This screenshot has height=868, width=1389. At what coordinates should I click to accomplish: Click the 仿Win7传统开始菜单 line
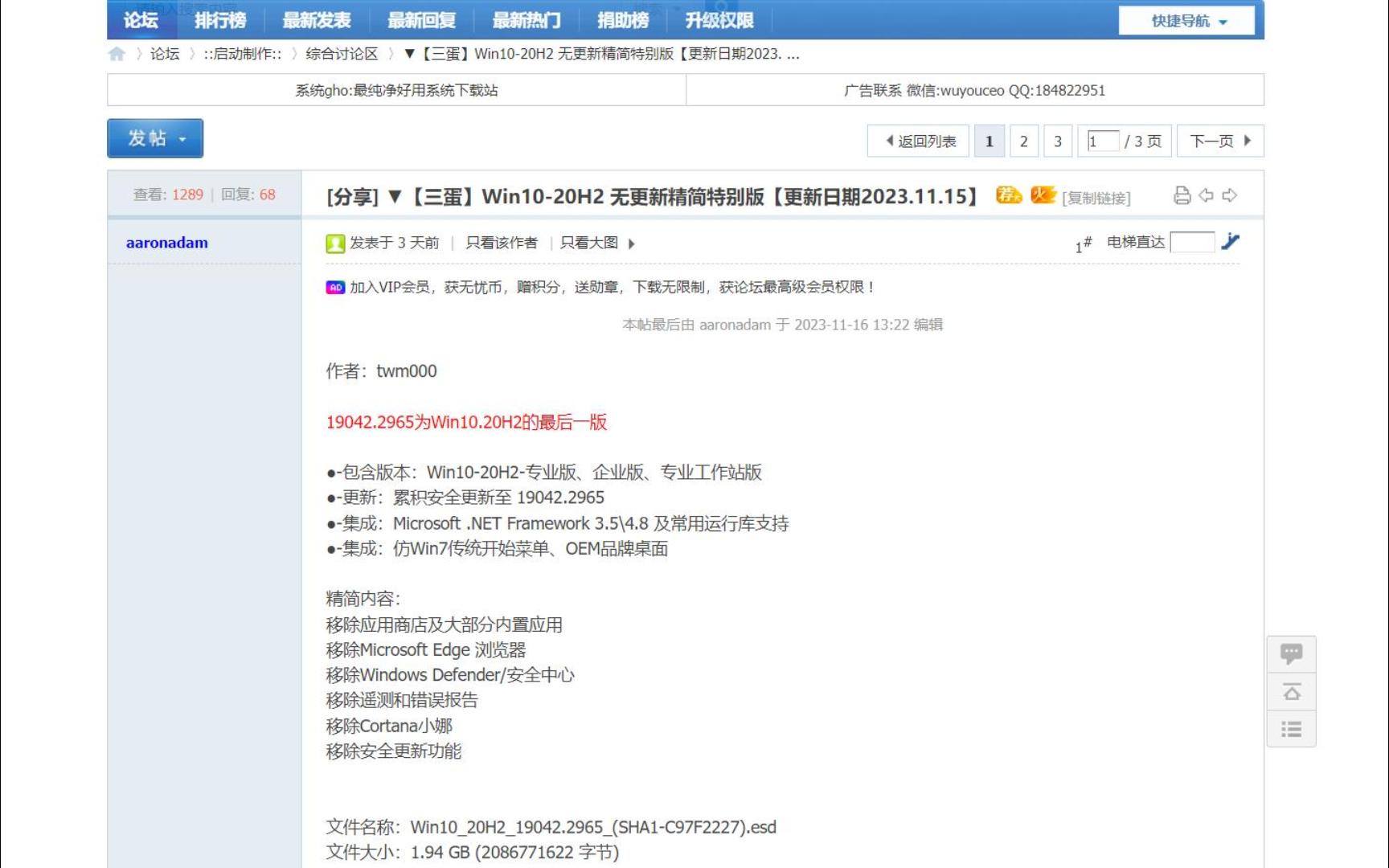(x=497, y=549)
